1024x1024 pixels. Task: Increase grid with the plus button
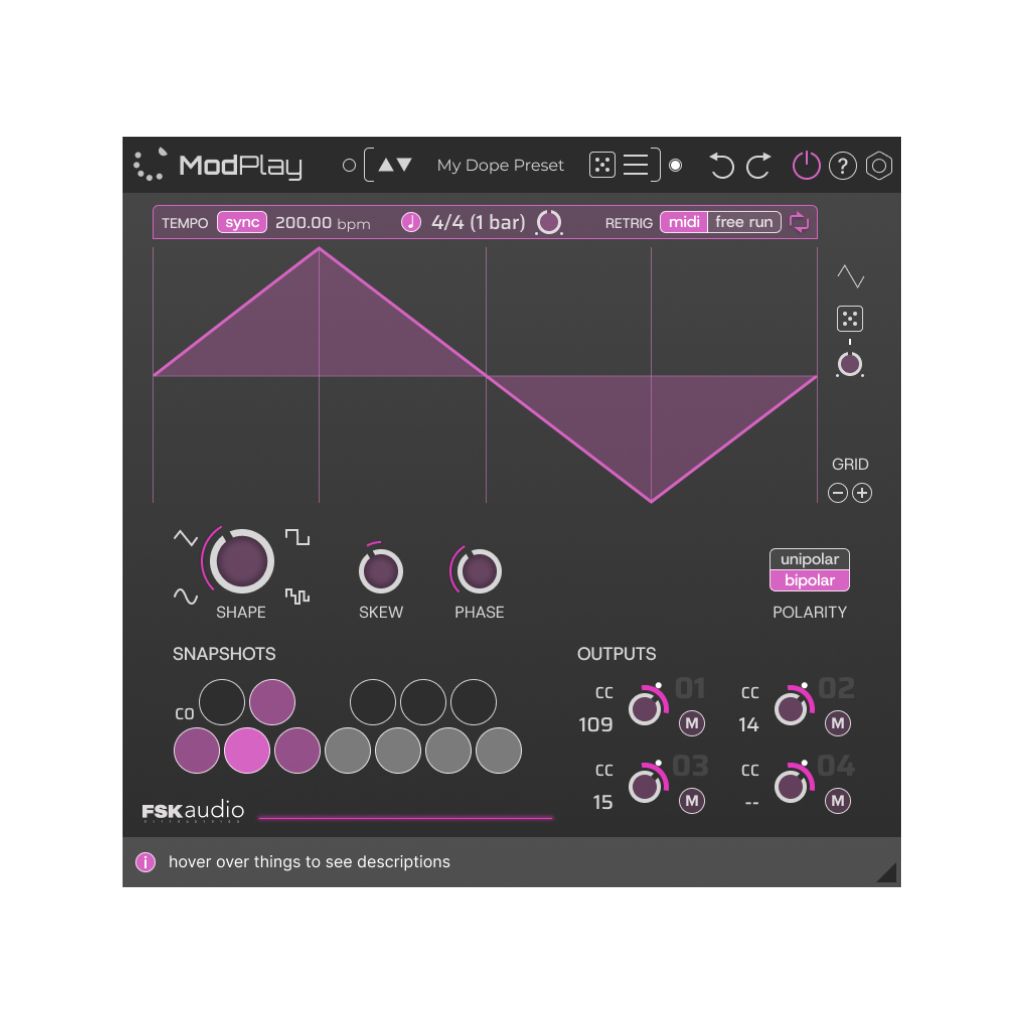tap(862, 492)
